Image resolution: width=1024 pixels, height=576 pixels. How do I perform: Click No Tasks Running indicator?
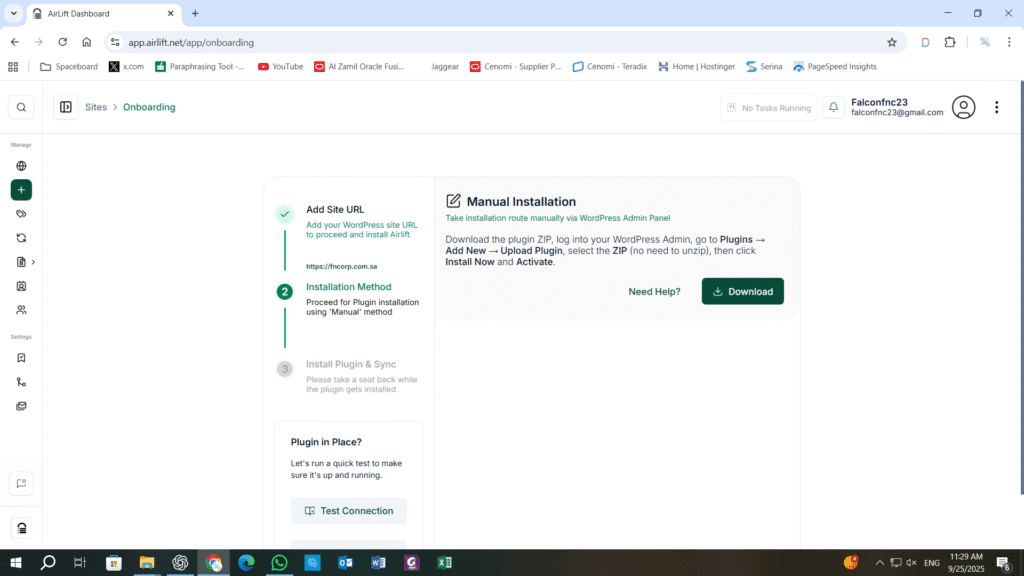(x=769, y=108)
